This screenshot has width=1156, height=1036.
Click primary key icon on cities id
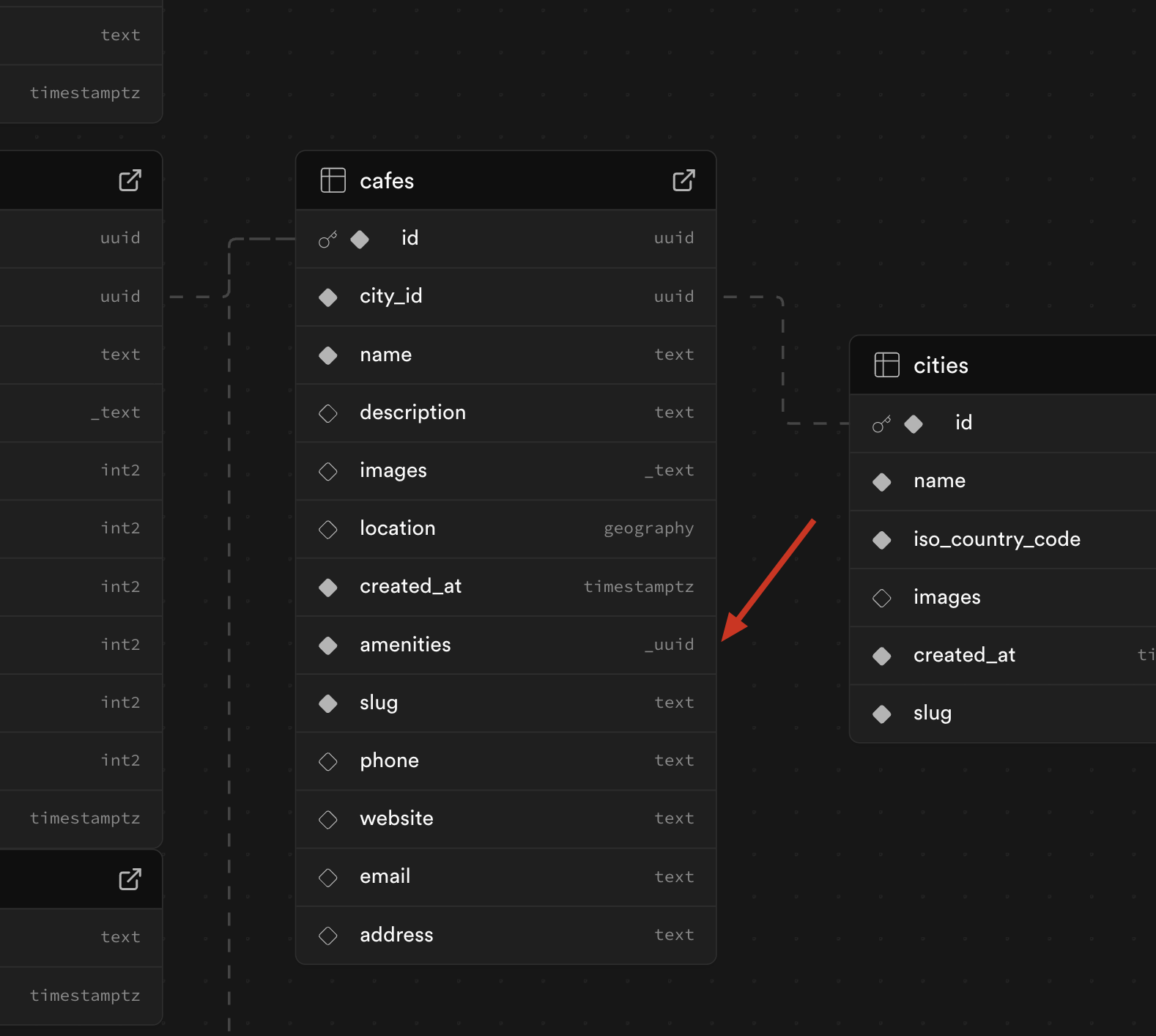pyautogui.click(x=881, y=423)
